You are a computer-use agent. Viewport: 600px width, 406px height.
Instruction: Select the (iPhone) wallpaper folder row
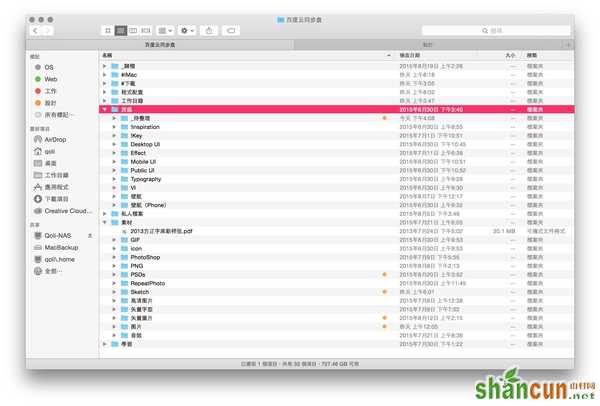(x=337, y=205)
